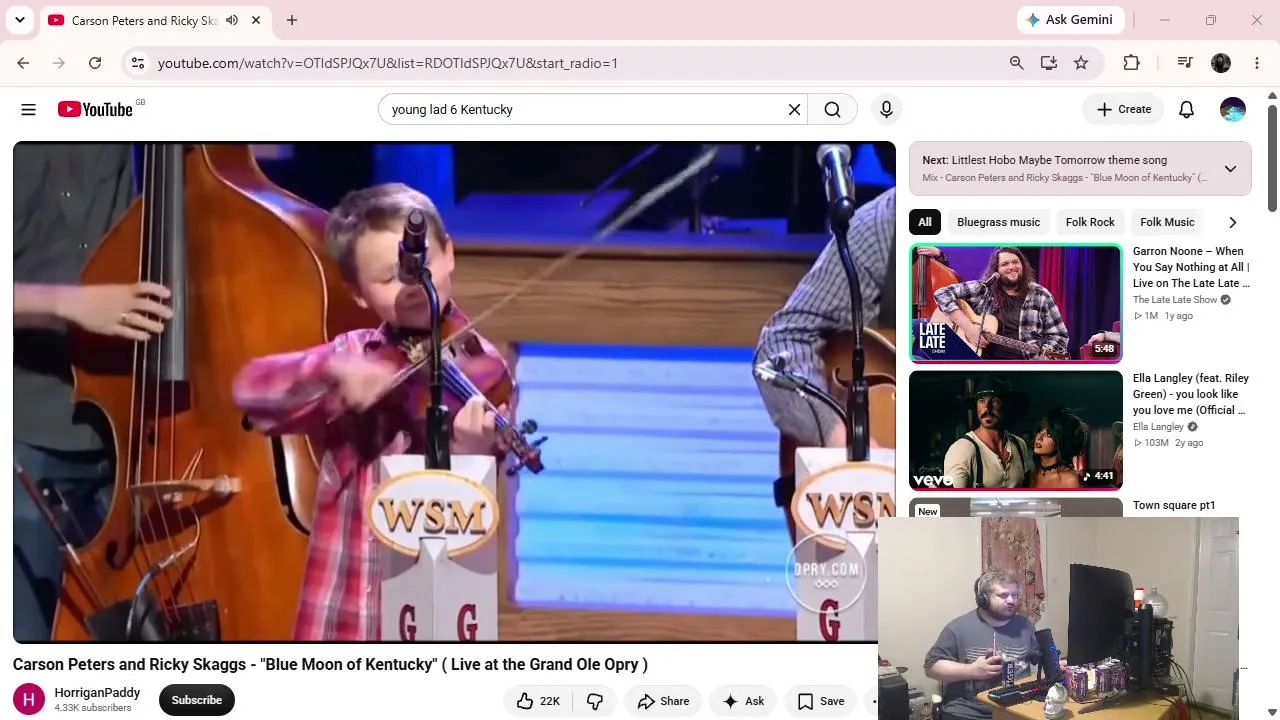
Task: Open the tab search dropdown
Action: point(20,20)
